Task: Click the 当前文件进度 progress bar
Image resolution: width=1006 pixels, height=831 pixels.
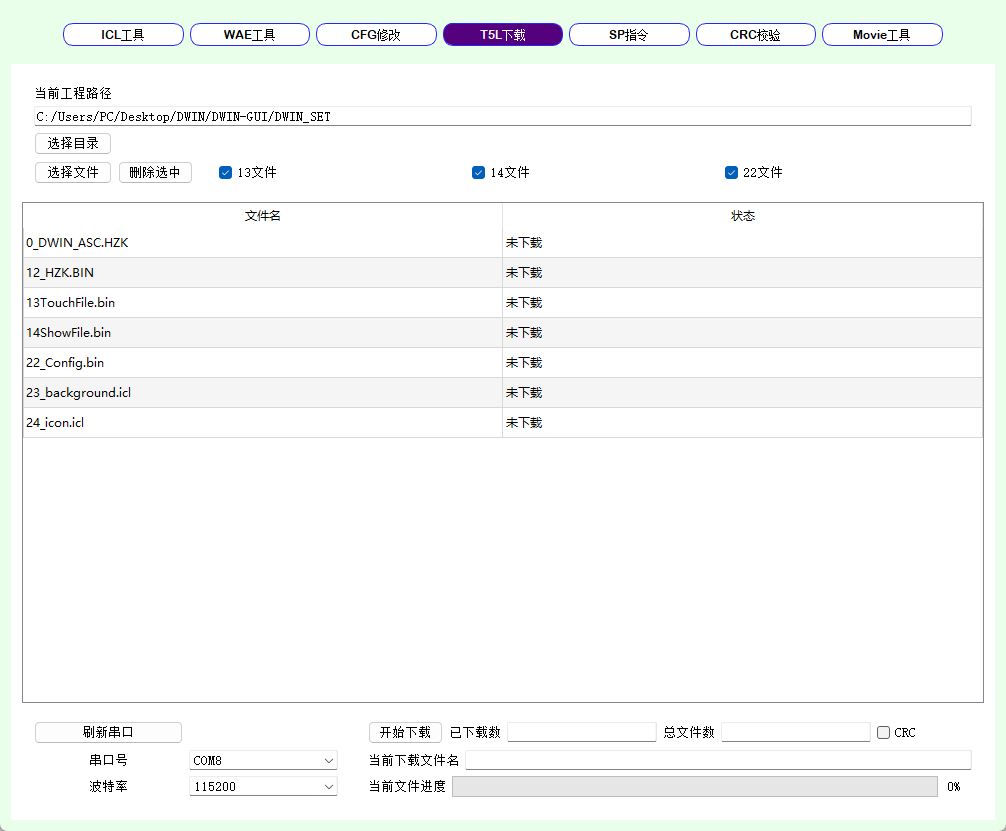Action: point(695,787)
